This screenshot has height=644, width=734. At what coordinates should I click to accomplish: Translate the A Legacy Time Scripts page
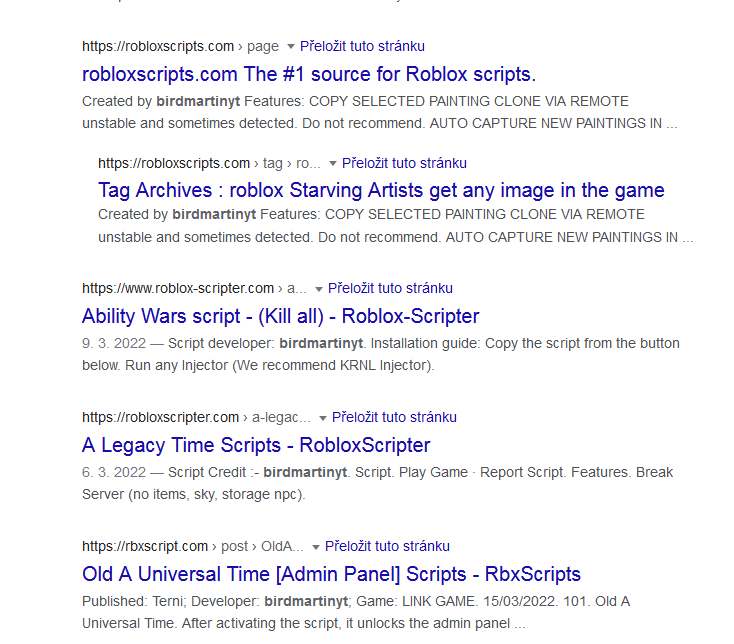click(x=394, y=417)
